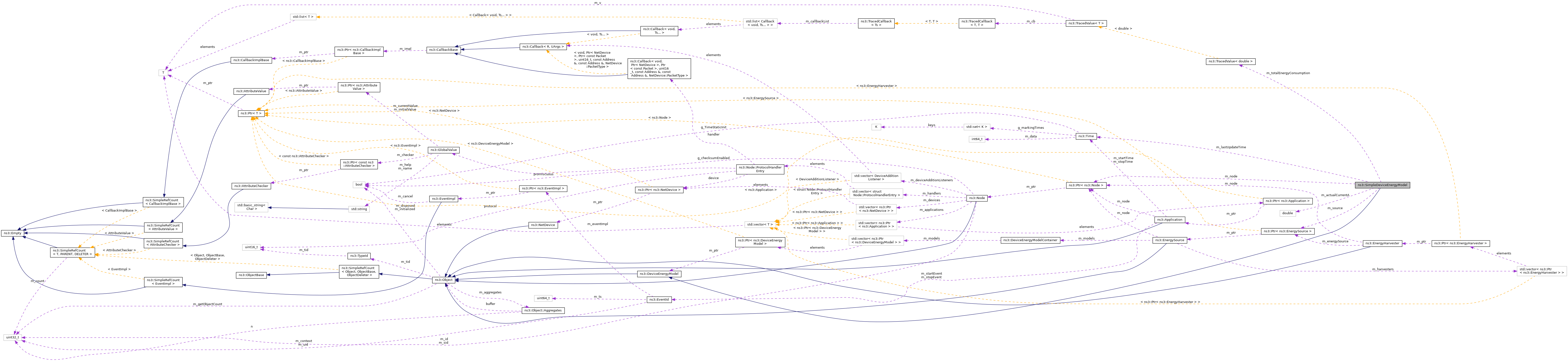Select ns3::SimpleRefCount< AttributeValue > node

point(163,227)
